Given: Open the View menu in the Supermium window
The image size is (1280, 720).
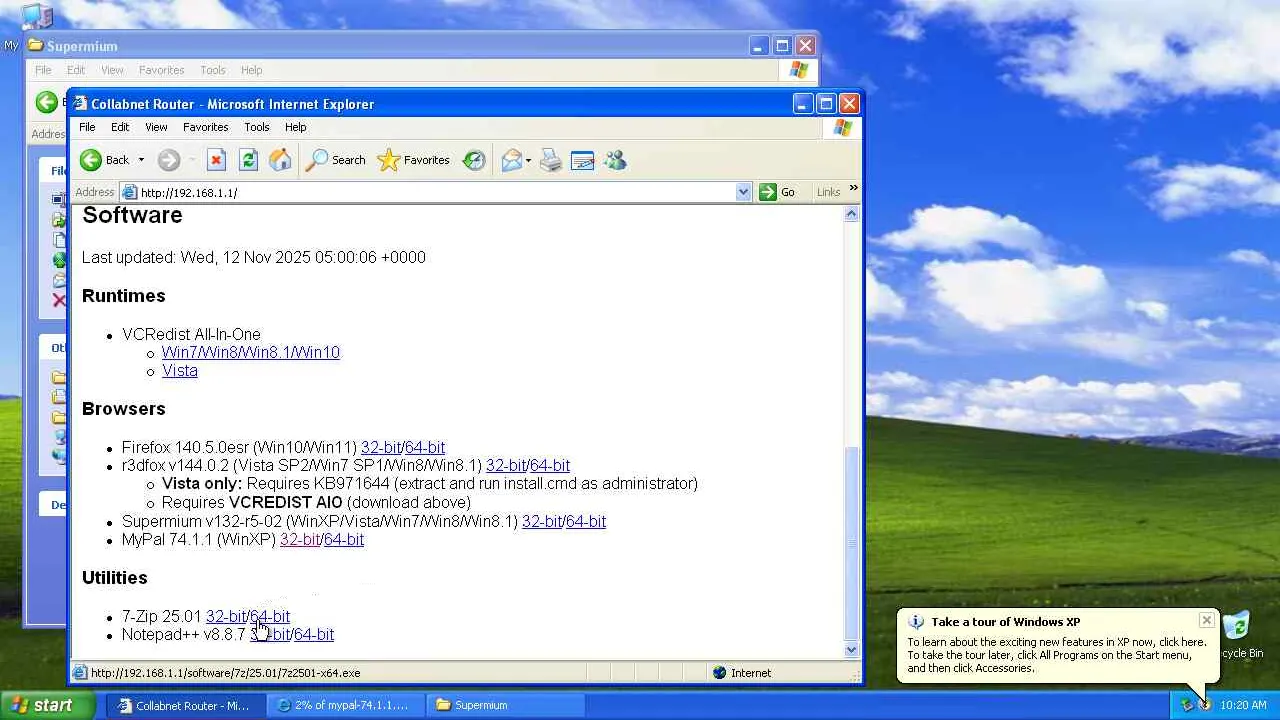Looking at the screenshot, I should pyautogui.click(x=112, y=70).
